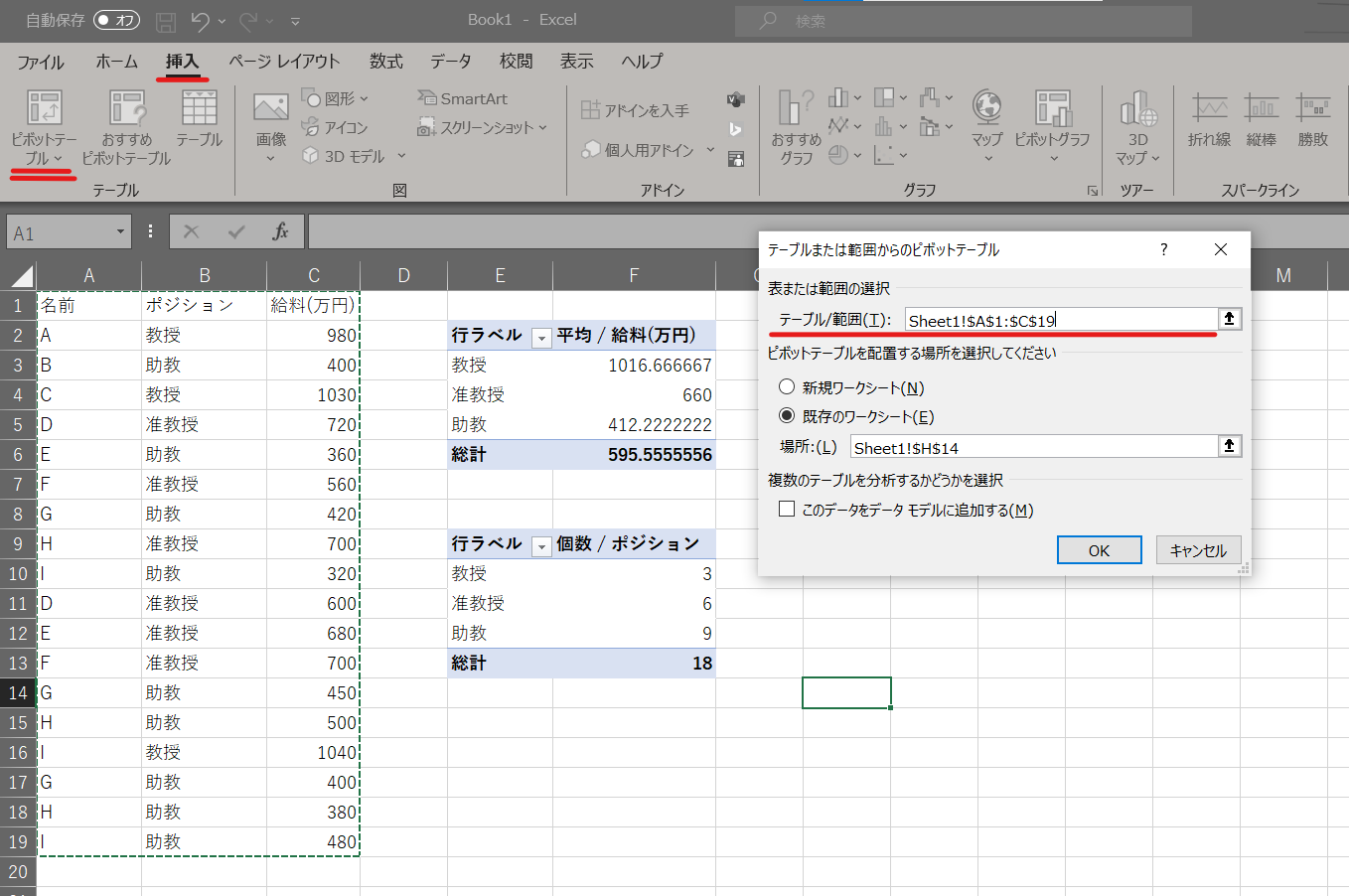The width and height of the screenshot is (1349, 896).
Task: Click OK in the pivot table dialog
Action: pyautogui.click(x=1099, y=550)
